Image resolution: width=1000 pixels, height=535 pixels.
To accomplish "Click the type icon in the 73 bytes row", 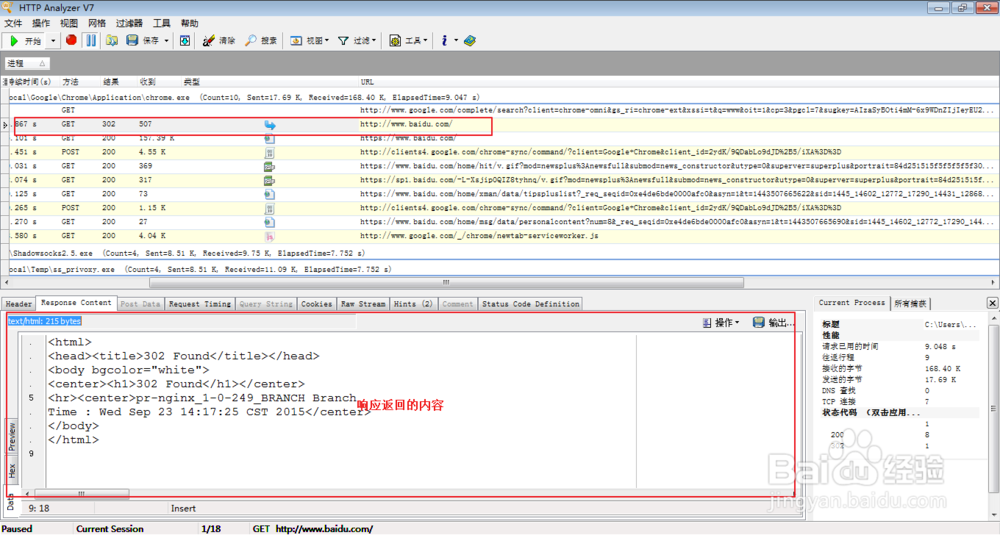I will [270, 195].
